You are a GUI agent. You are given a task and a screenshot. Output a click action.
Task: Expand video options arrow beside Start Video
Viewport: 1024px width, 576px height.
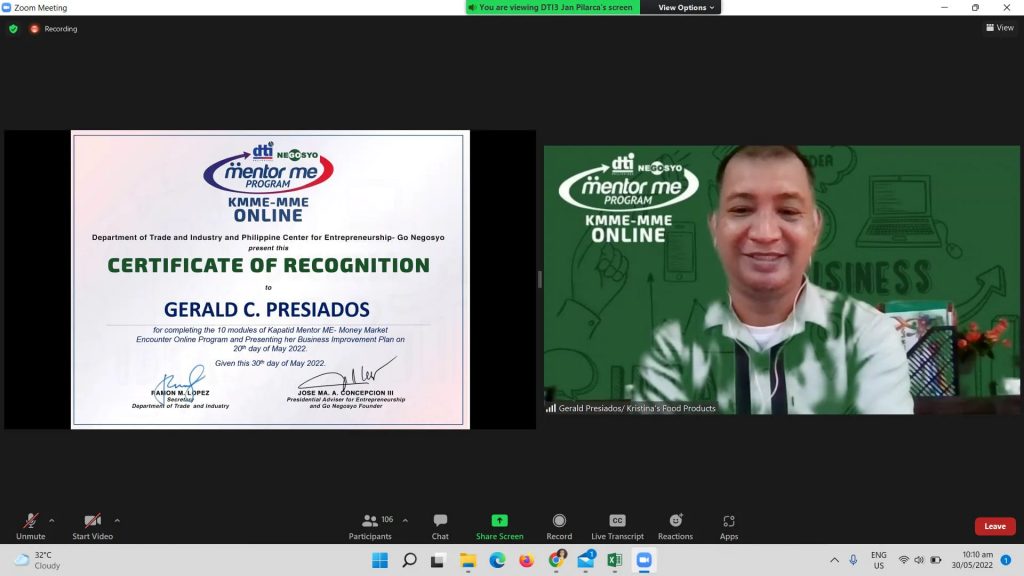pyautogui.click(x=117, y=520)
